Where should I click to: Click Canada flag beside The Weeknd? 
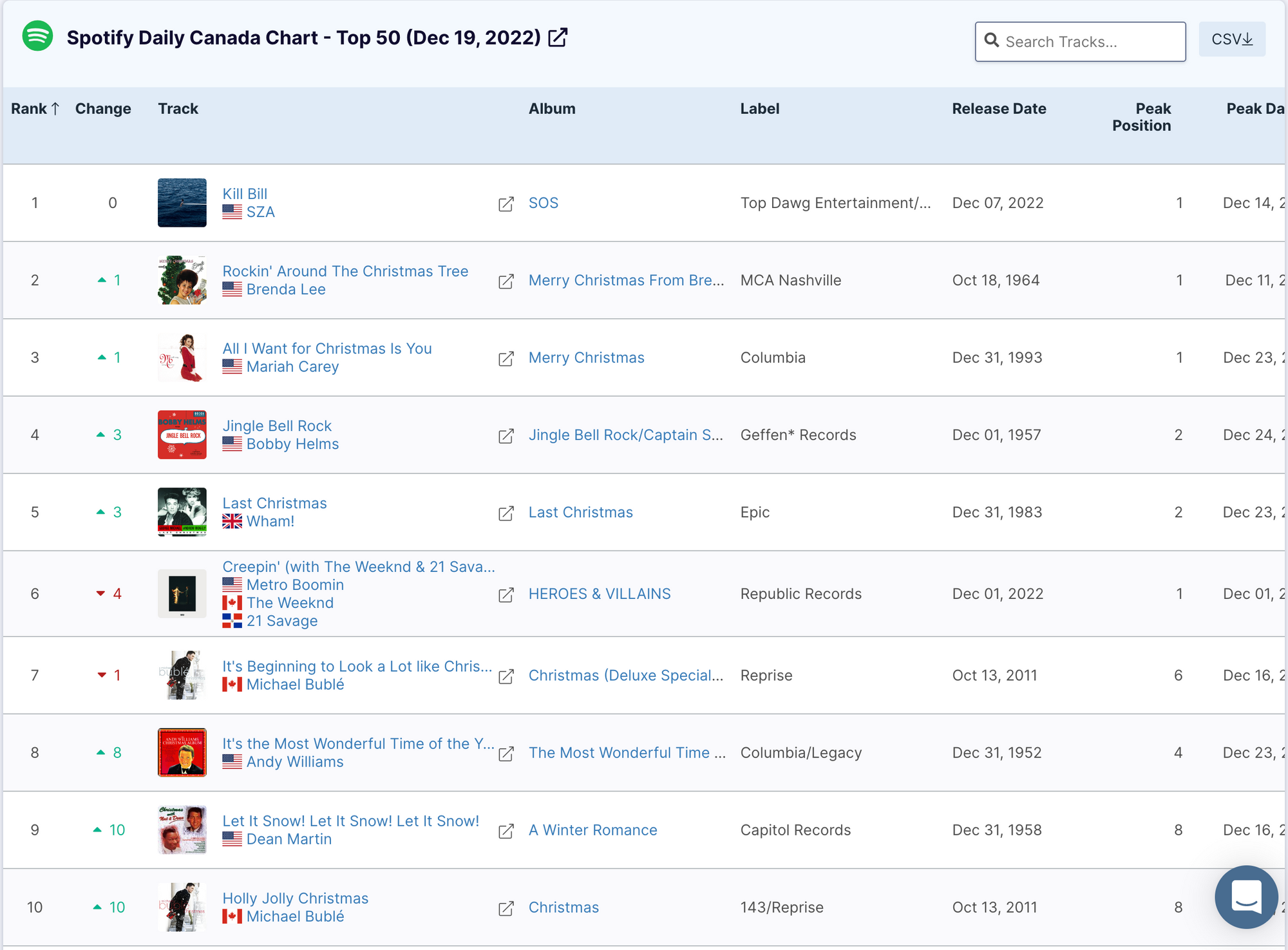click(x=232, y=603)
